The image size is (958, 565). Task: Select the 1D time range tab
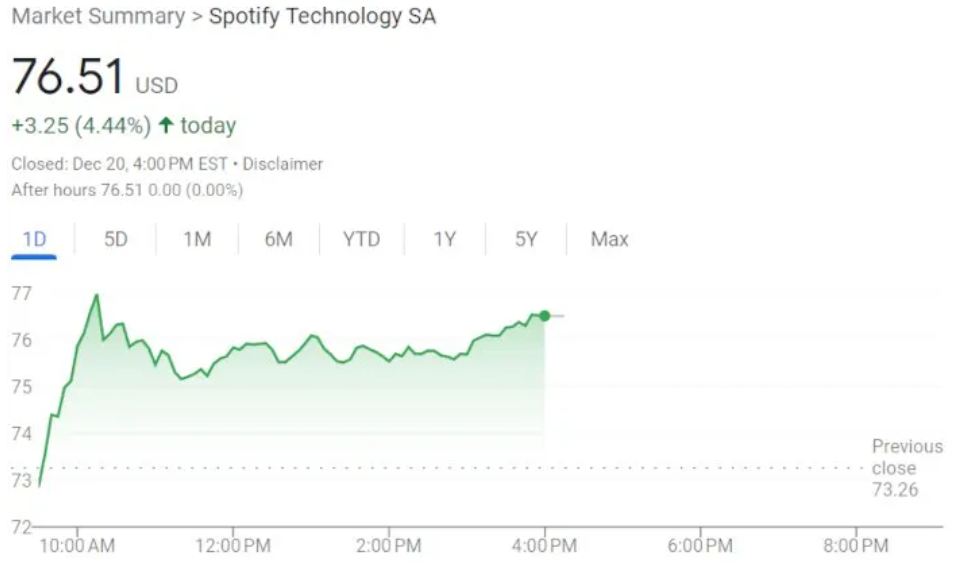34,239
